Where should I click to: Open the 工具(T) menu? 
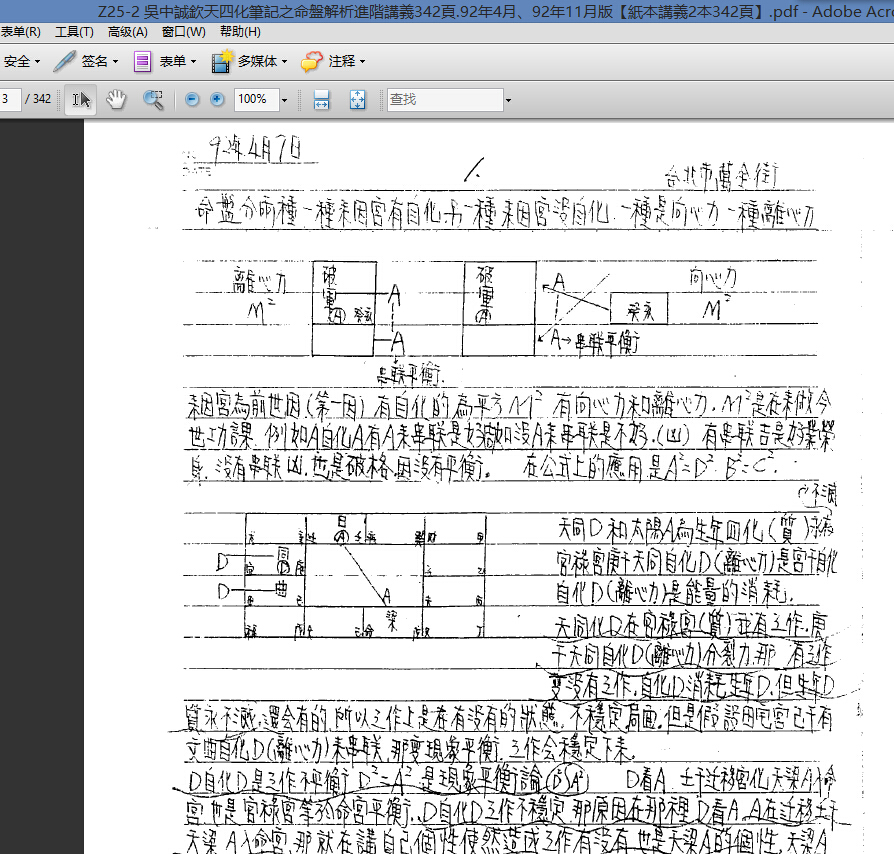72,31
